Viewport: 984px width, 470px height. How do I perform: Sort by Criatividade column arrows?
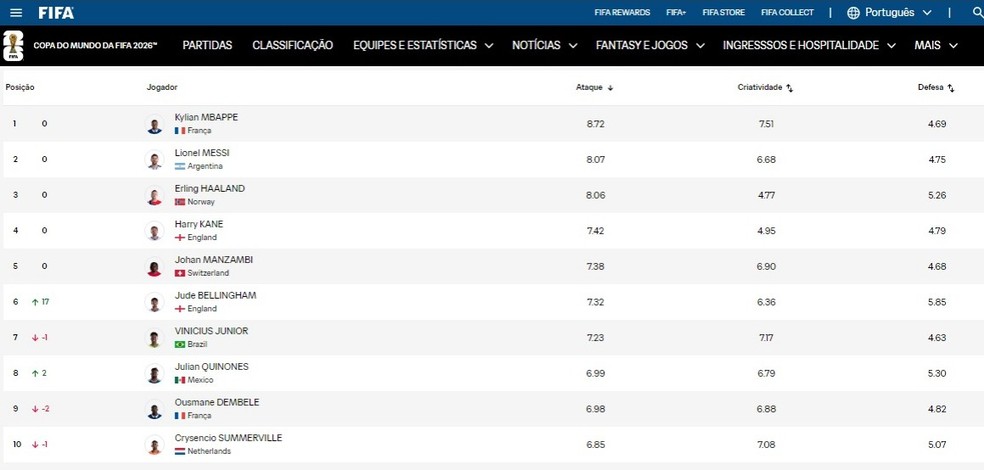(x=789, y=88)
